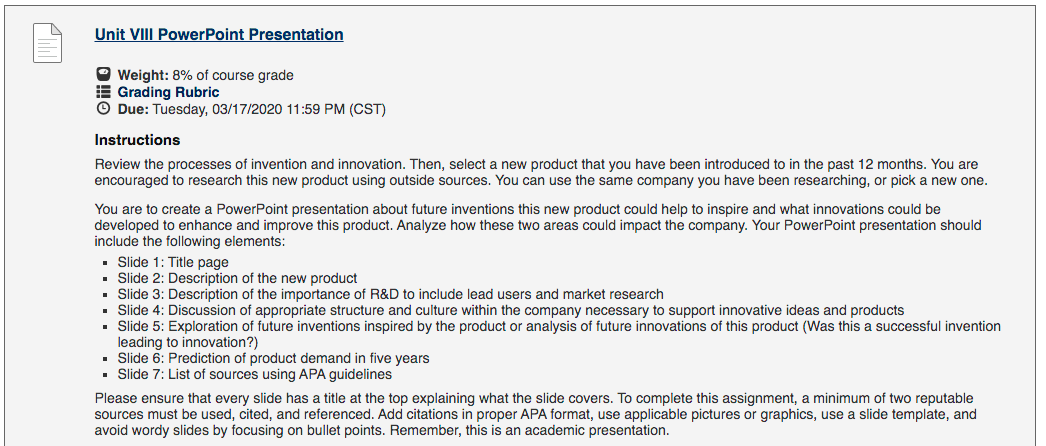This screenshot has width=1046, height=446.
Task: Click the 8% of course grade text
Action: (233, 75)
